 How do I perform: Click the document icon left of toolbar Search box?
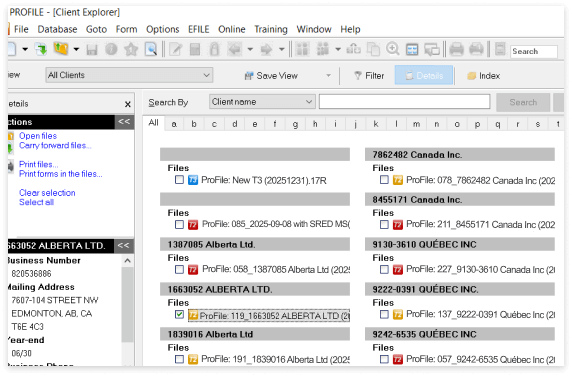click(500, 49)
